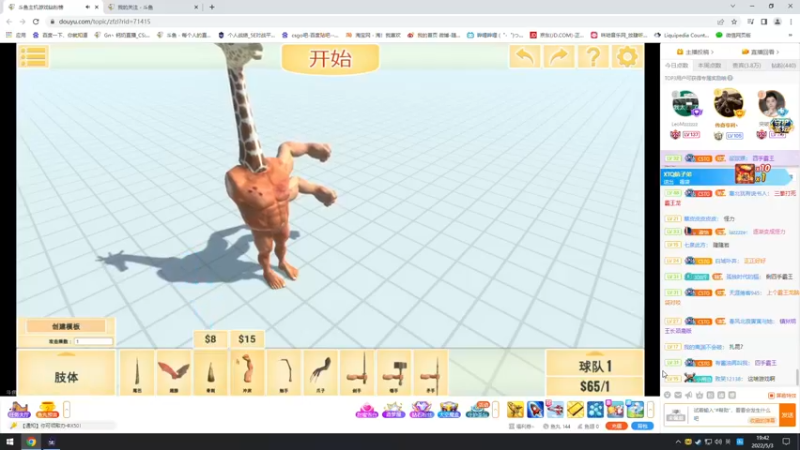Screen dimensions: 800x450
Task: Click the orange 发送 send button
Action: [x=787, y=415]
